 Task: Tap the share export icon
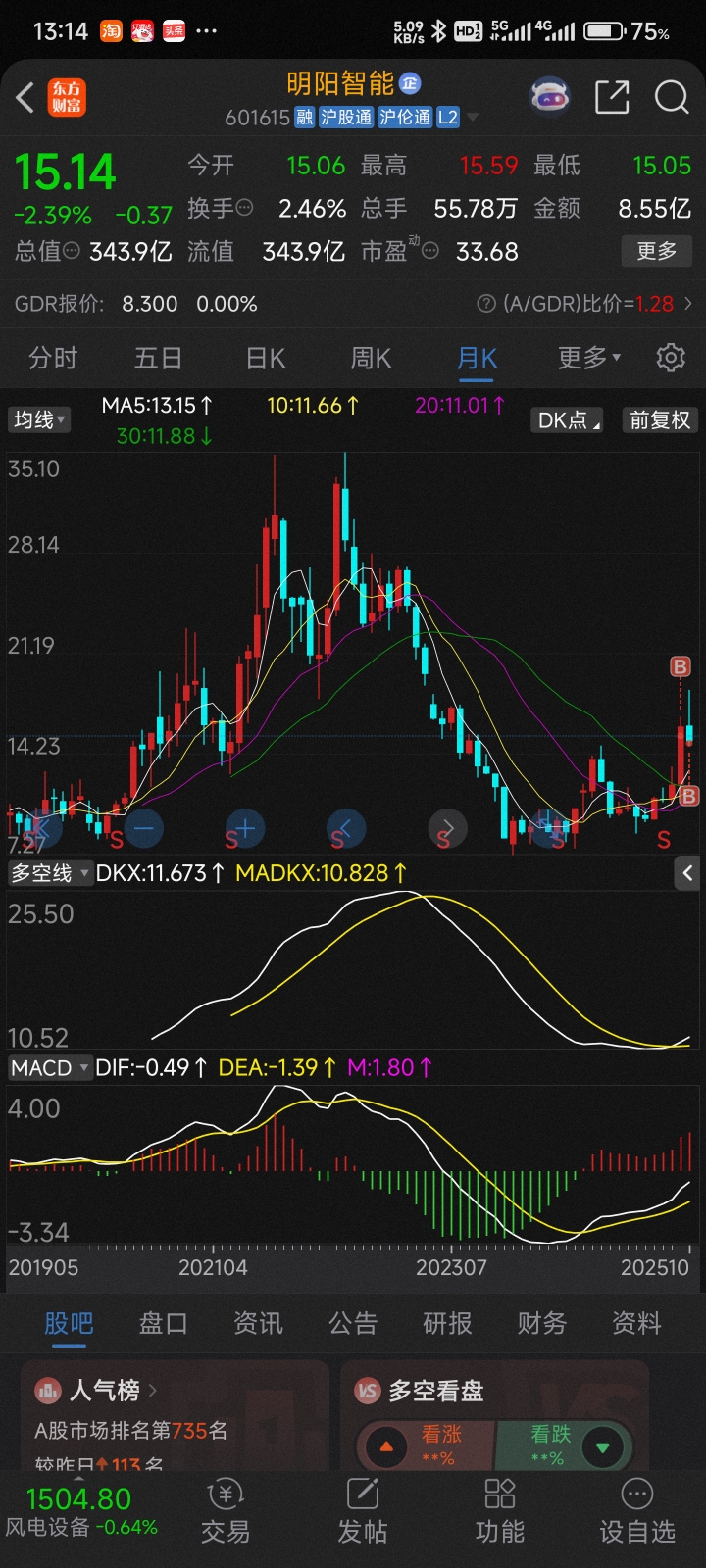point(612,97)
